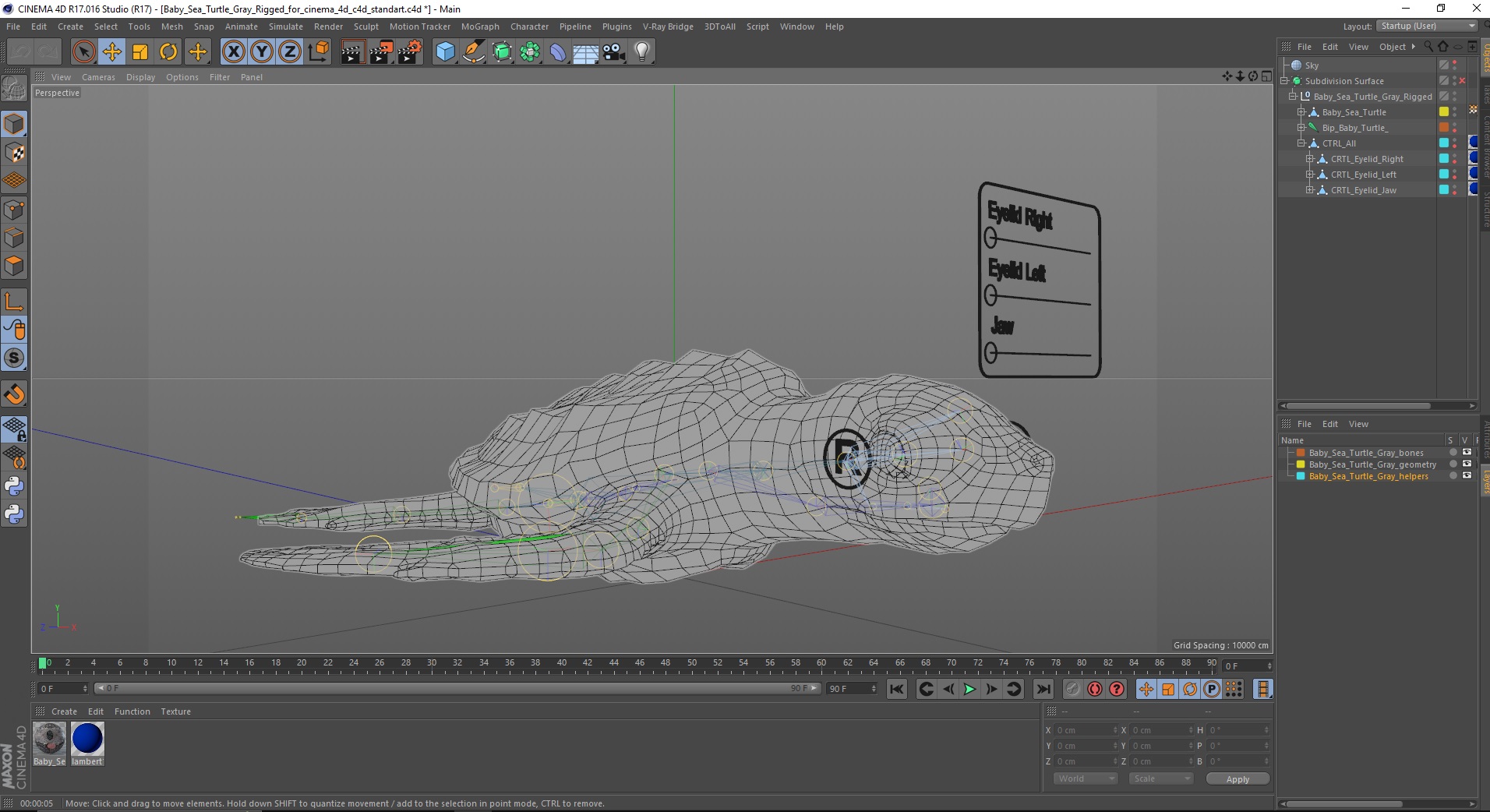Click the Apply button
1490x812 pixels.
tap(1237, 779)
